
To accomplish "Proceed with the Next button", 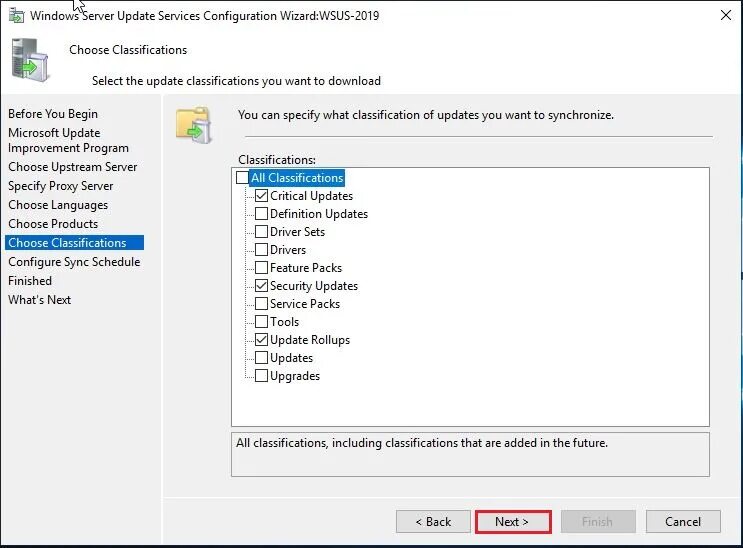I will coord(513,522).
